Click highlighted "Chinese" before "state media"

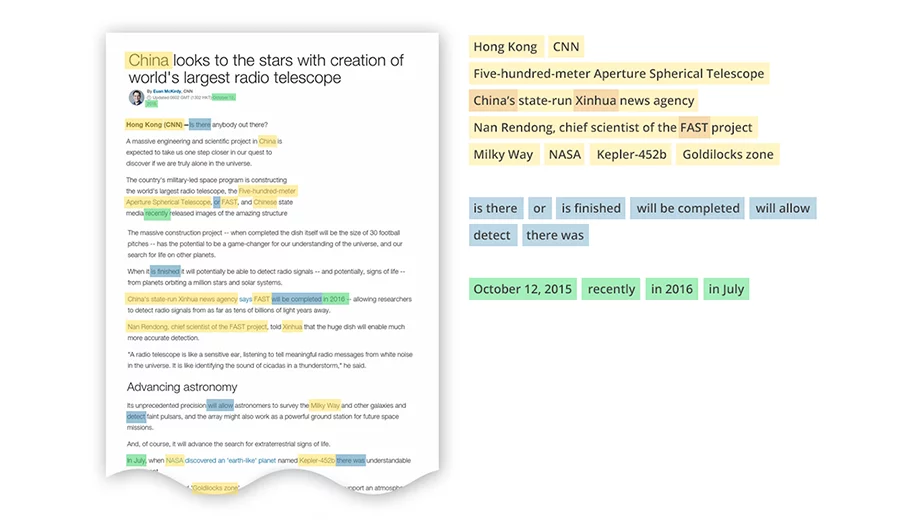(265, 202)
